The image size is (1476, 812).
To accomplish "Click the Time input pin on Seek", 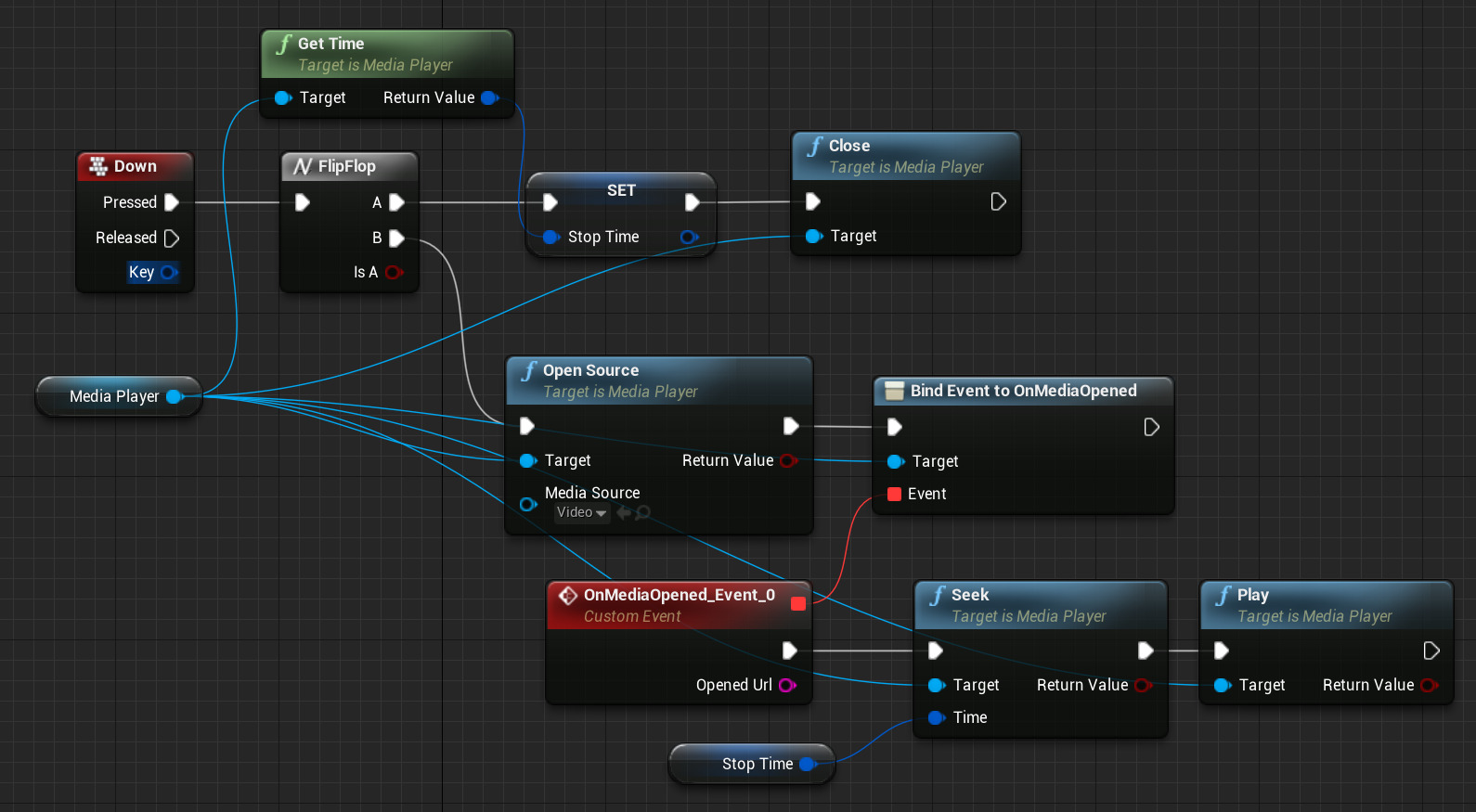I will 937,717.
